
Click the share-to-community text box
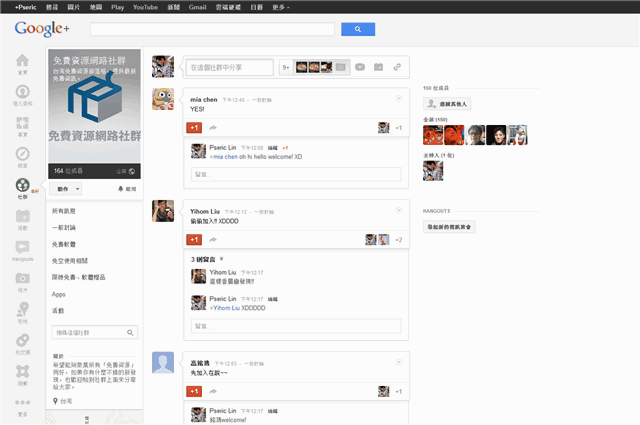click(x=230, y=67)
